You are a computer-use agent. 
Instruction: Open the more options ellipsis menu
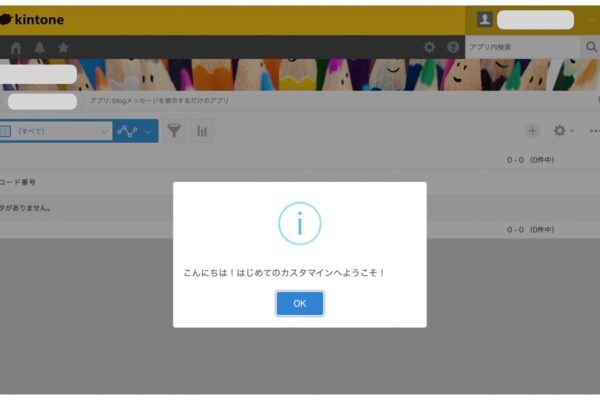(594, 131)
